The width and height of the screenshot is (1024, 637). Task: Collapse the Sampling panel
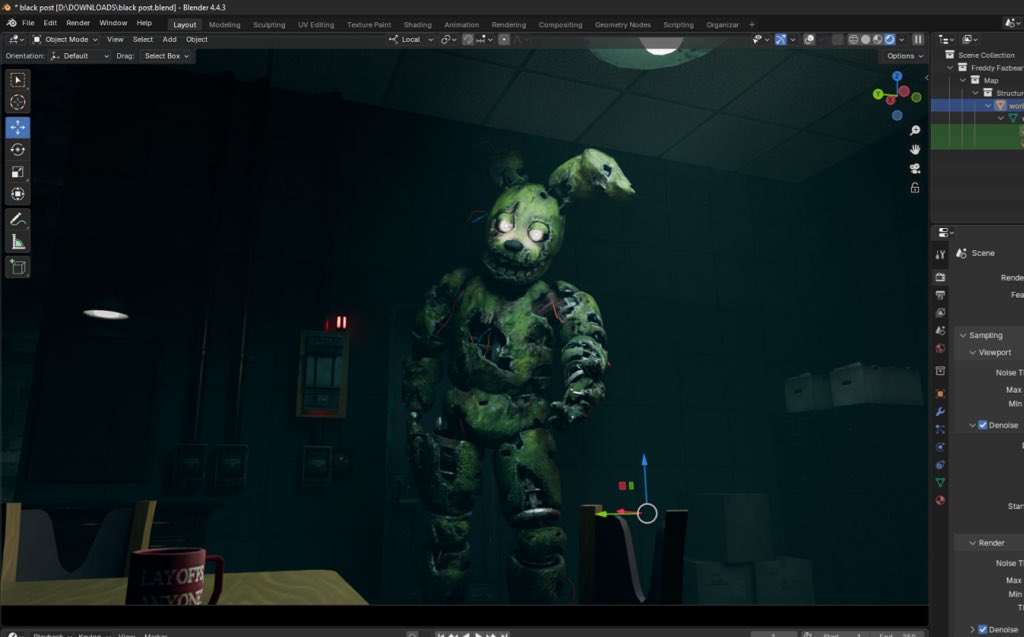(x=963, y=335)
